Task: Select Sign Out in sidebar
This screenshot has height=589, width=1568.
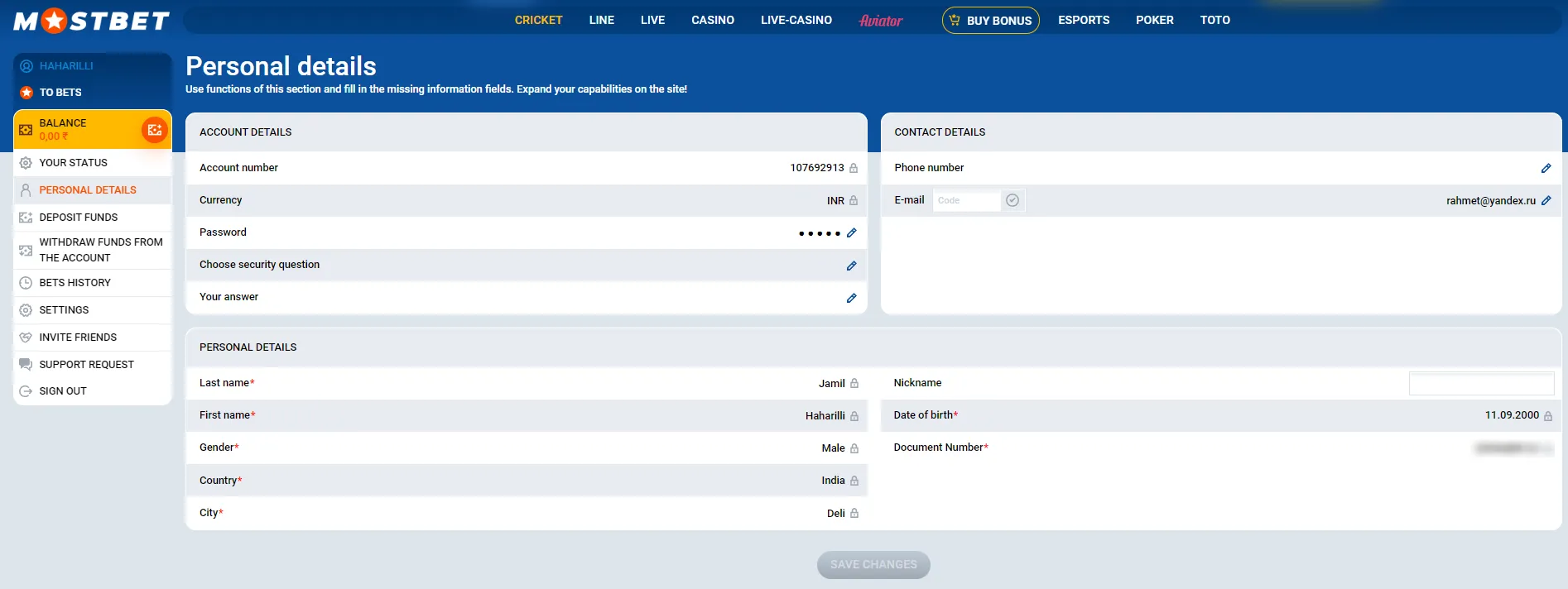Action: pos(63,391)
